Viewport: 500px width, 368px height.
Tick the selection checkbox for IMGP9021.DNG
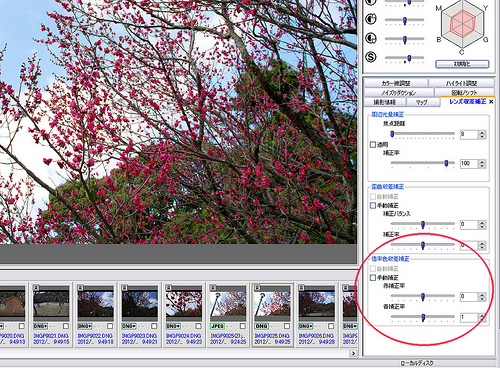[x=66, y=326]
